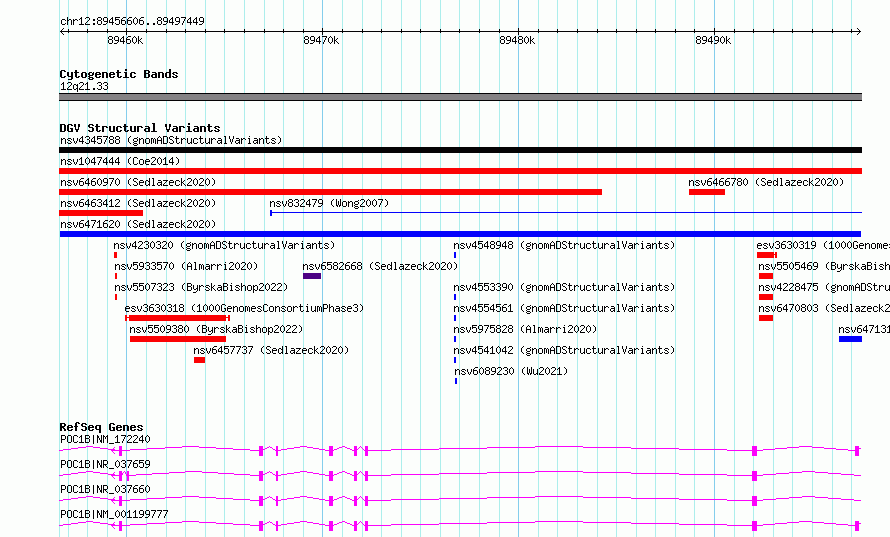Click the blue nsv647131 bar at right
Screen dimensions: 890x537
[x=850, y=339]
